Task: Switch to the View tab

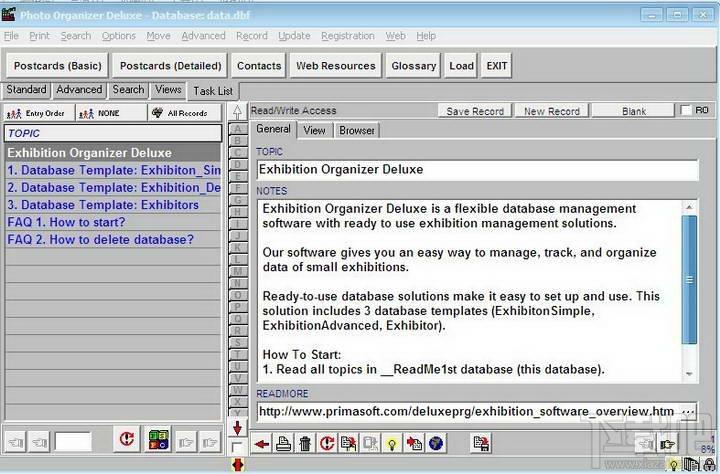Action: 314,130
